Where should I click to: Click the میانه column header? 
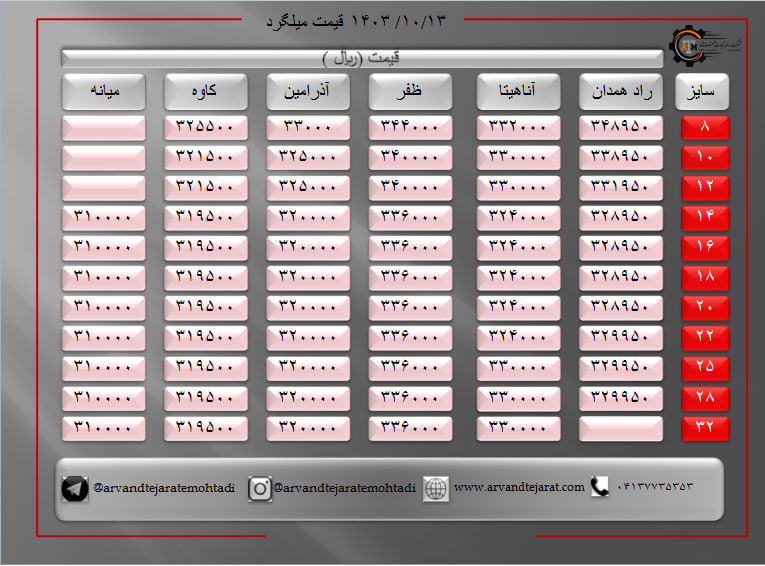(103, 92)
